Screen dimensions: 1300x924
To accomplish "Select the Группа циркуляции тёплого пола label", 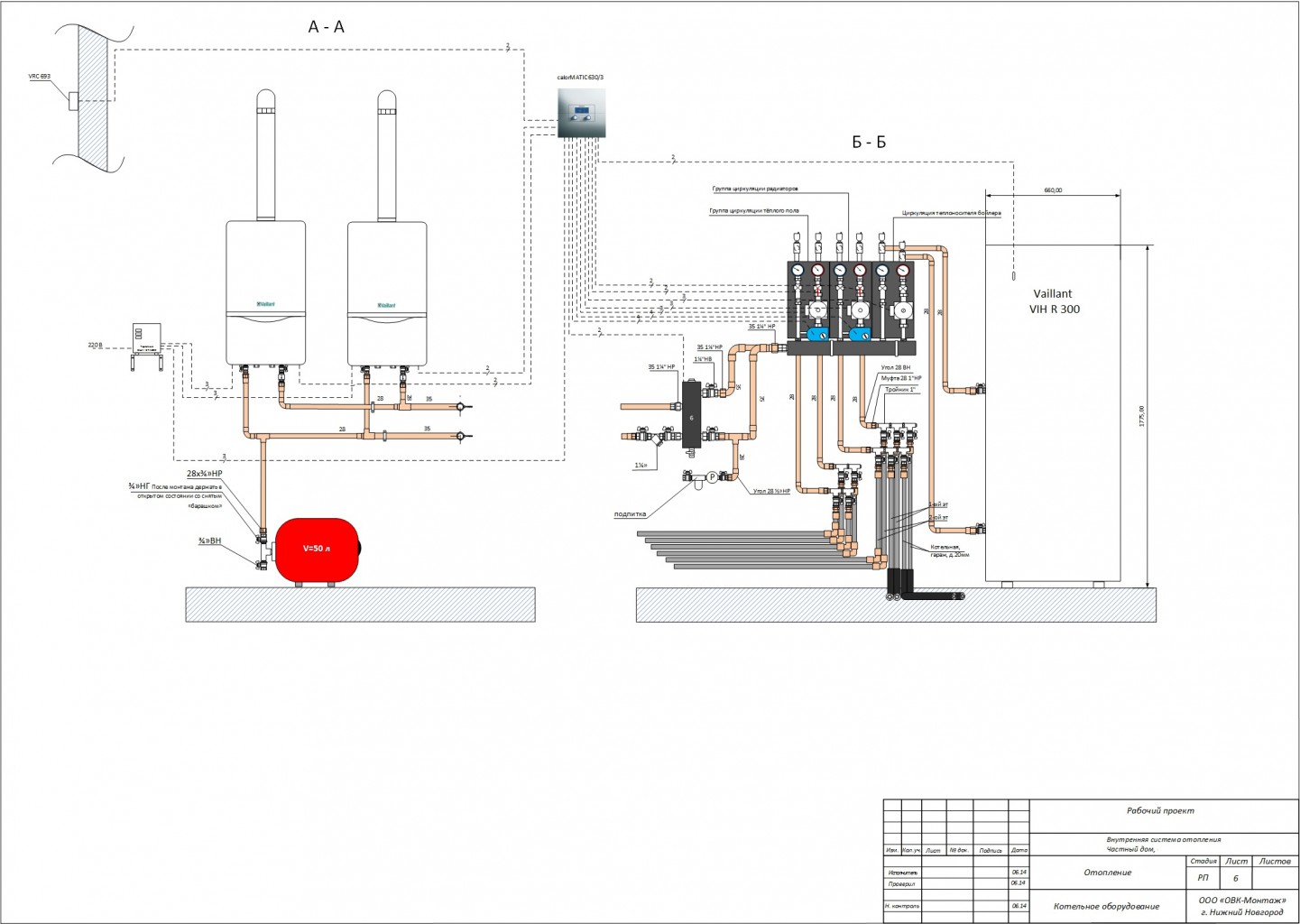I will [754, 210].
